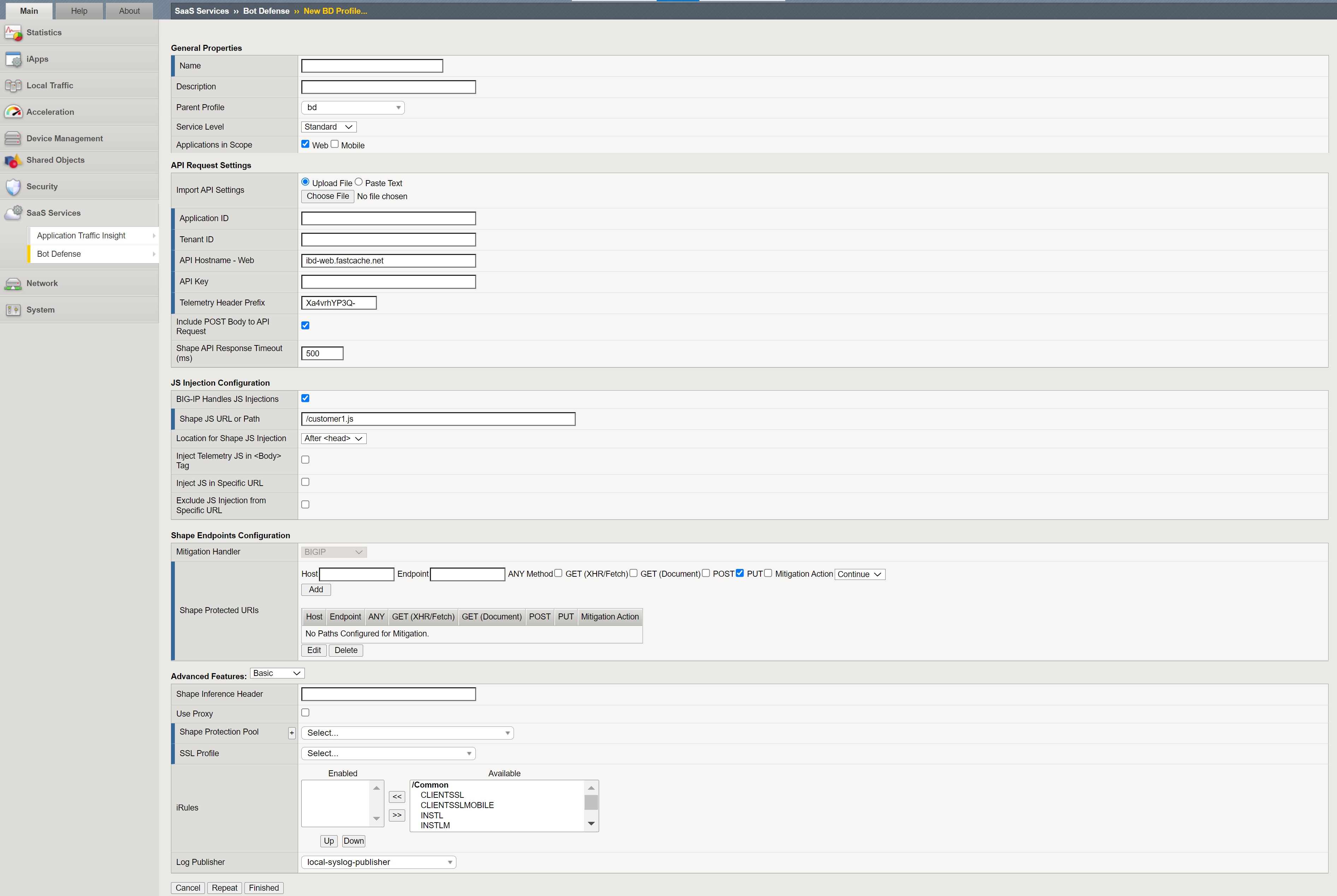Click the Shape JS URL or Path field

[438, 419]
